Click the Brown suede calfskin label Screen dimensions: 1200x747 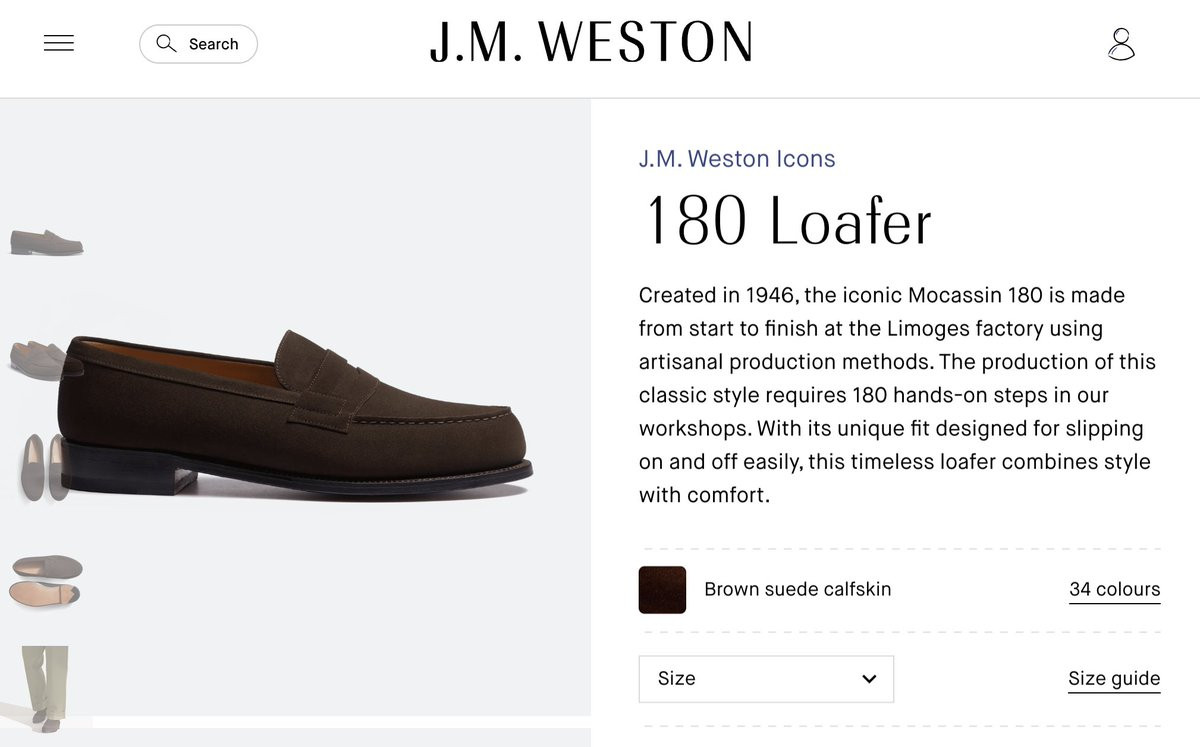coord(797,590)
